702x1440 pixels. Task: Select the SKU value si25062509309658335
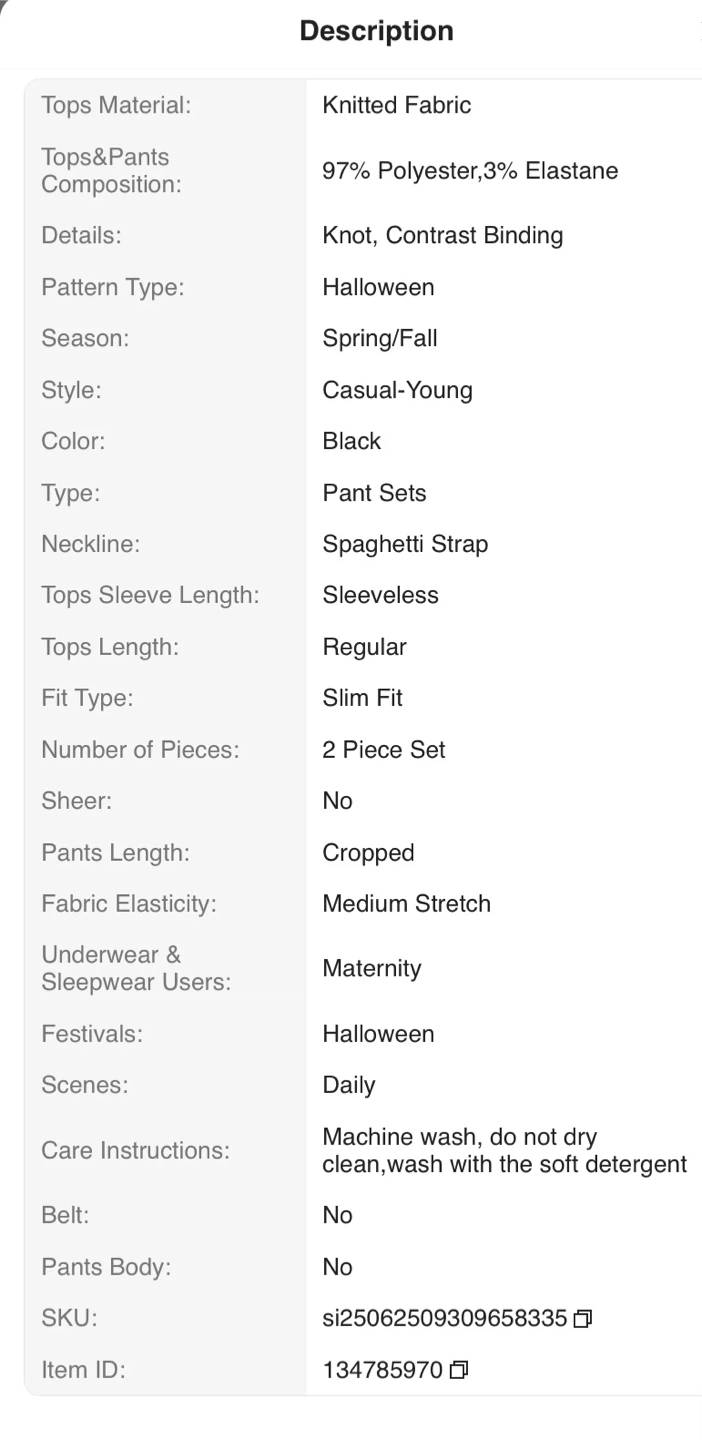tap(445, 1318)
